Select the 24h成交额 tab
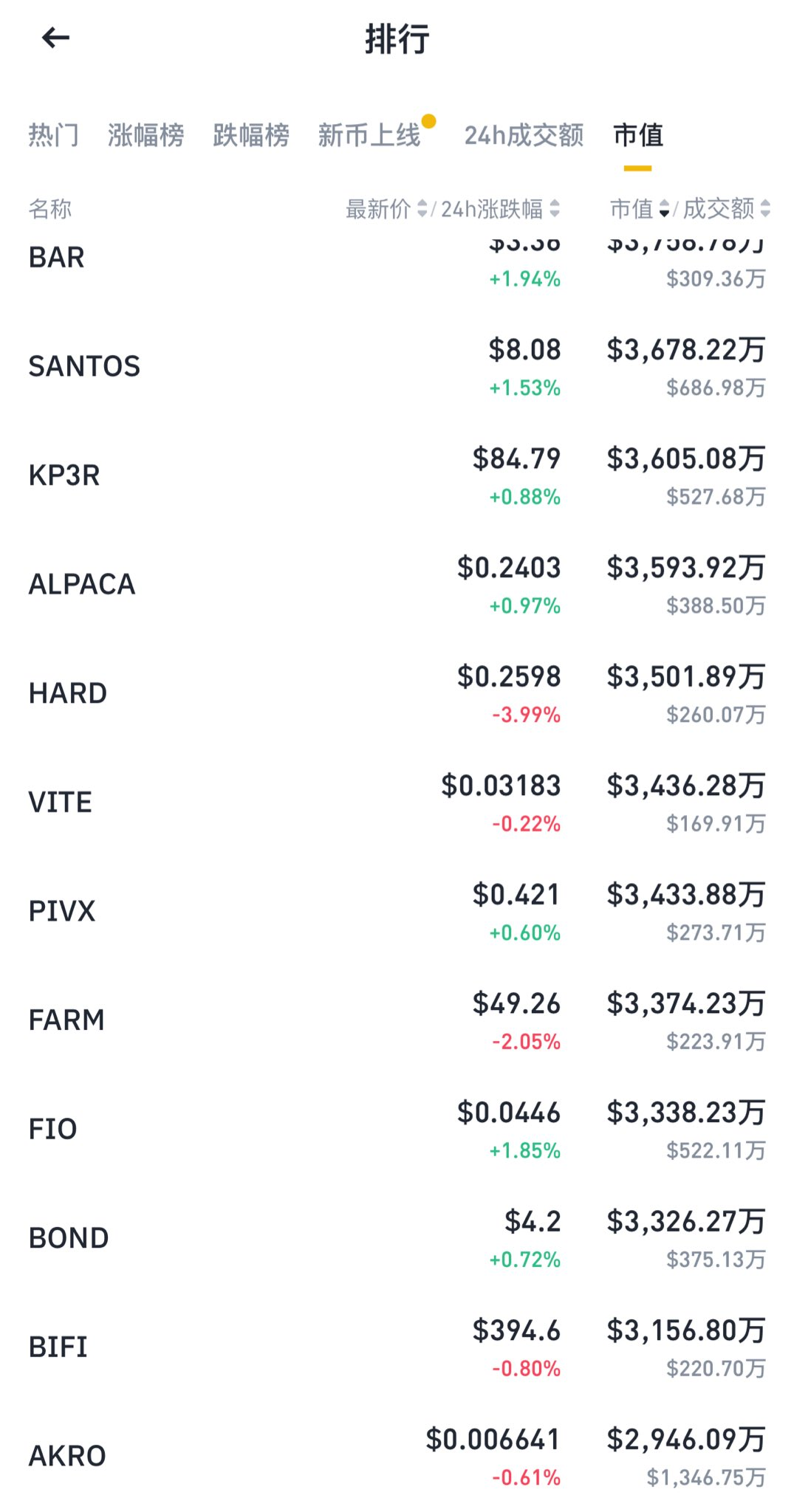The image size is (794, 1512). point(524,135)
